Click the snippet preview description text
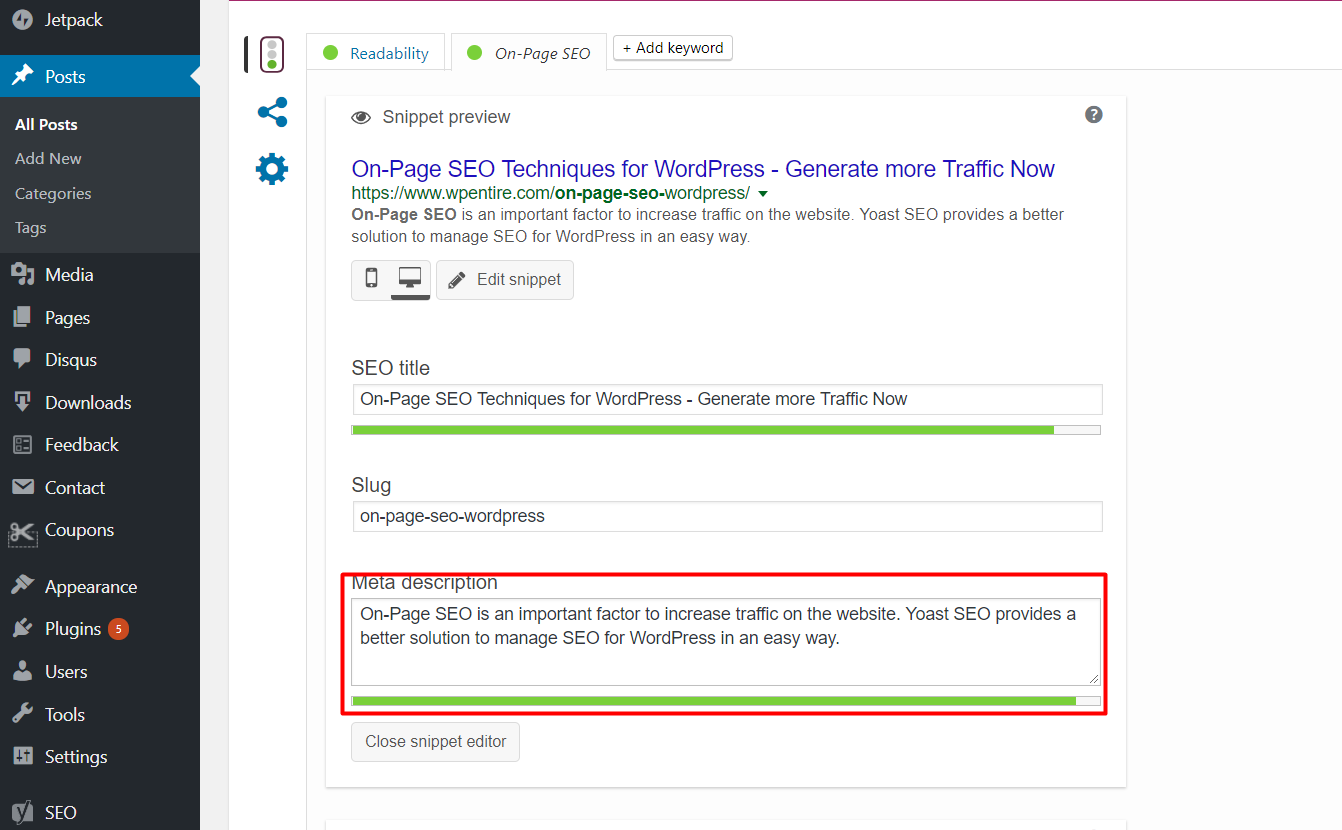This screenshot has height=830, width=1342. (708, 226)
